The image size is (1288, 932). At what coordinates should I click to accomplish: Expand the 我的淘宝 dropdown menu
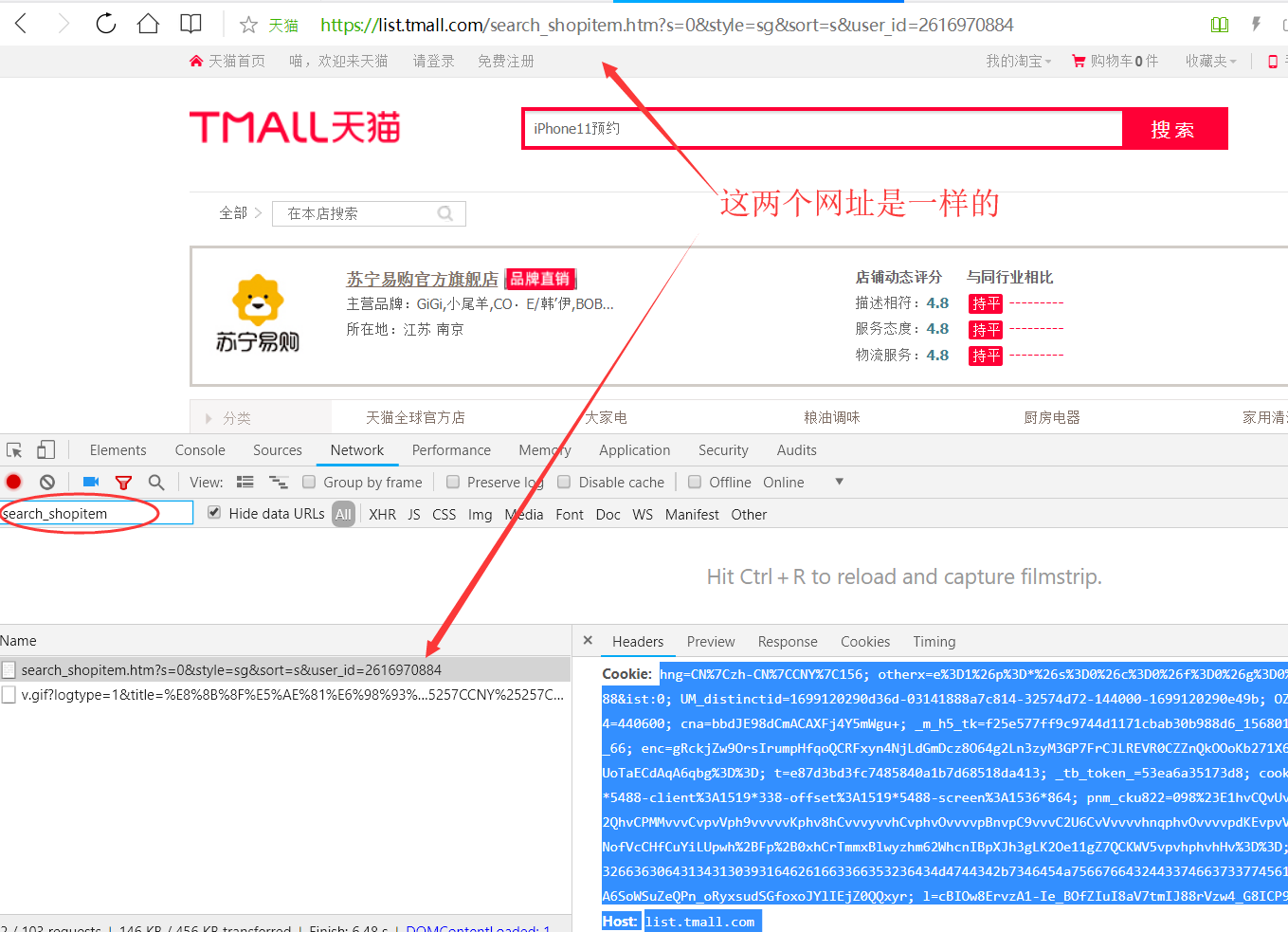tap(1018, 61)
